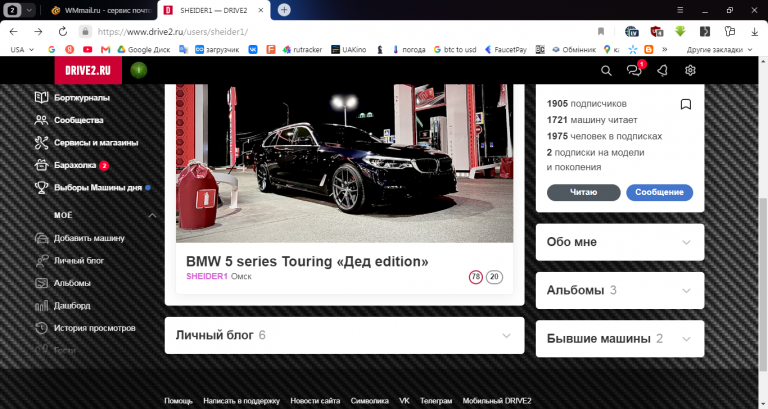Image resolution: width=768 pixels, height=409 pixels.
Task: Click the Телеграм footer link
Action: point(436,401)
